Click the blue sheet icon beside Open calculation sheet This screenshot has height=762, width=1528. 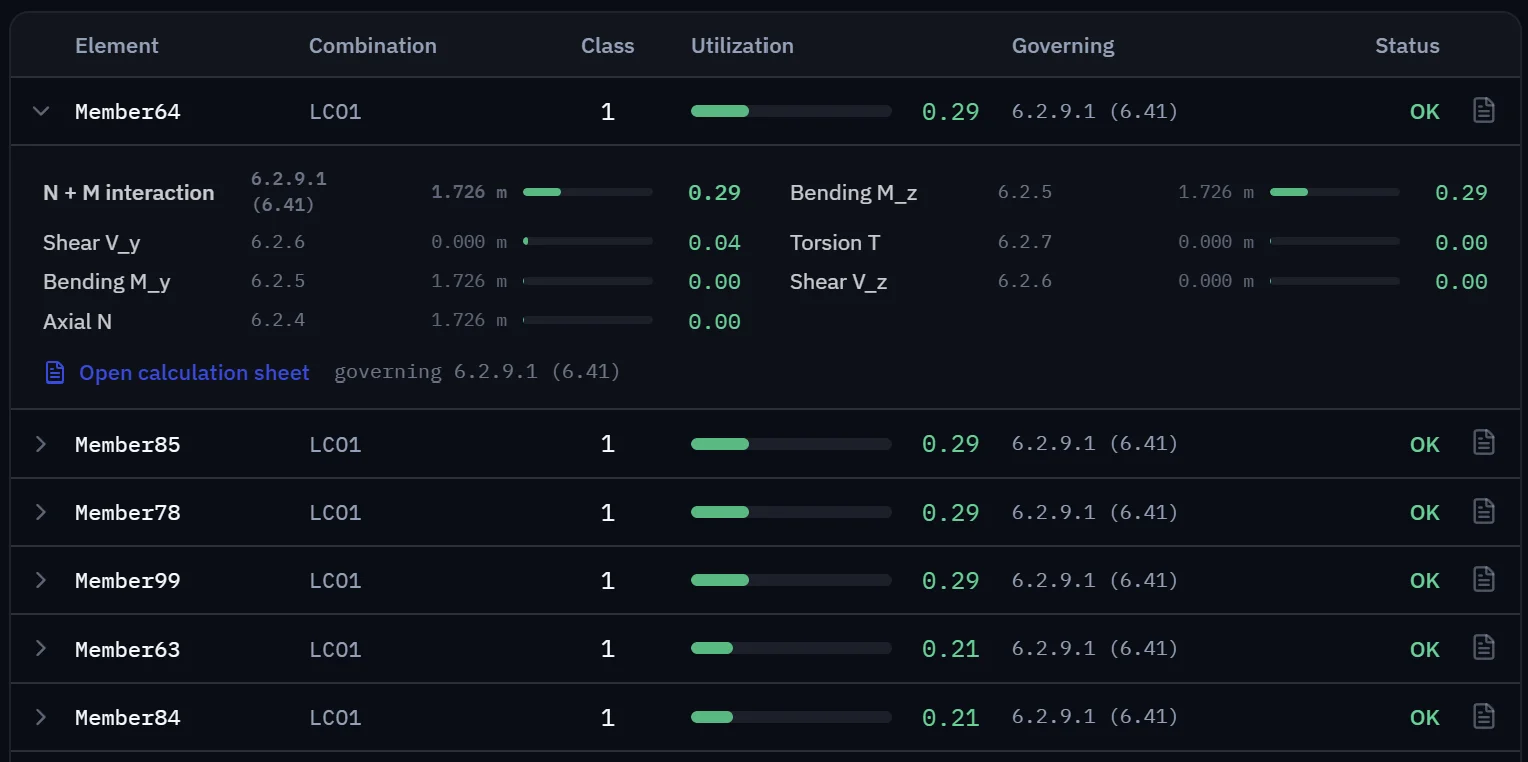point(55,373)
